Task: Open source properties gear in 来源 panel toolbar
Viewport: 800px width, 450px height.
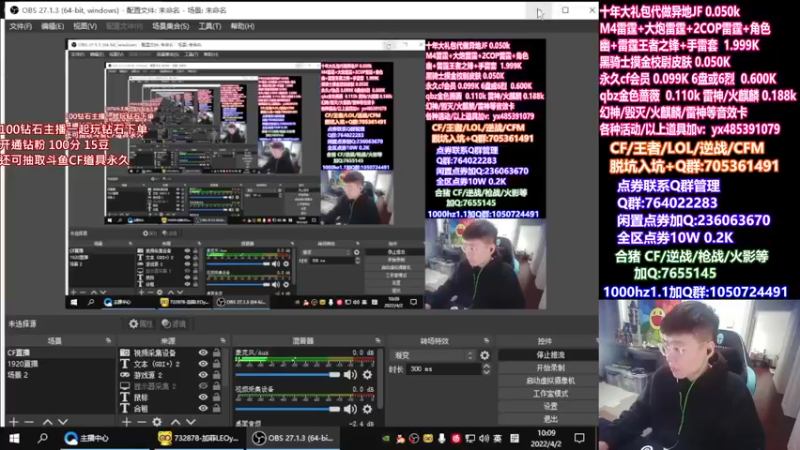Action: click(x=157, y=422)
